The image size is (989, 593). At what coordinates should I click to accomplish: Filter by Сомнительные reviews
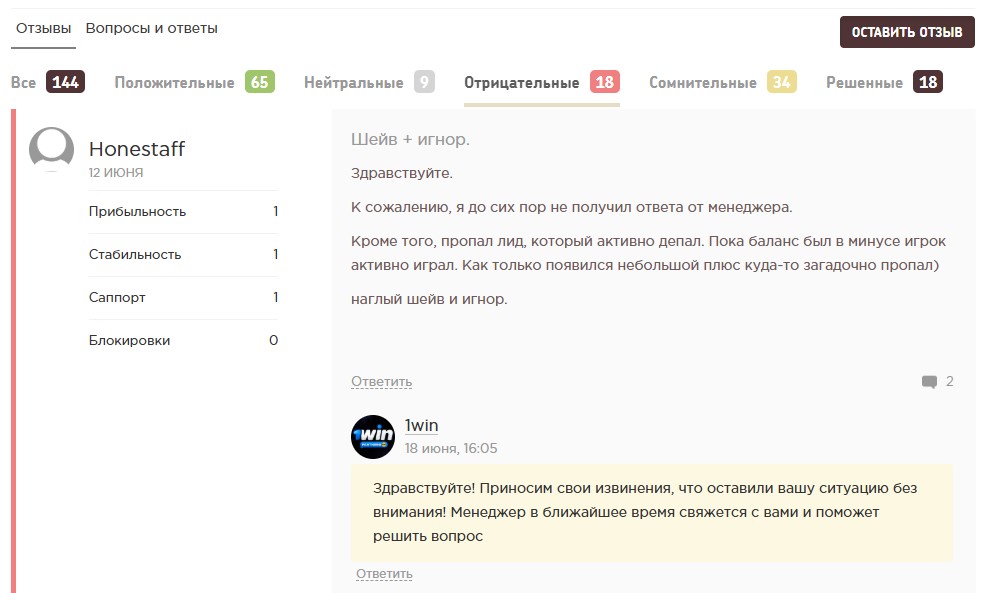[723, 82]
